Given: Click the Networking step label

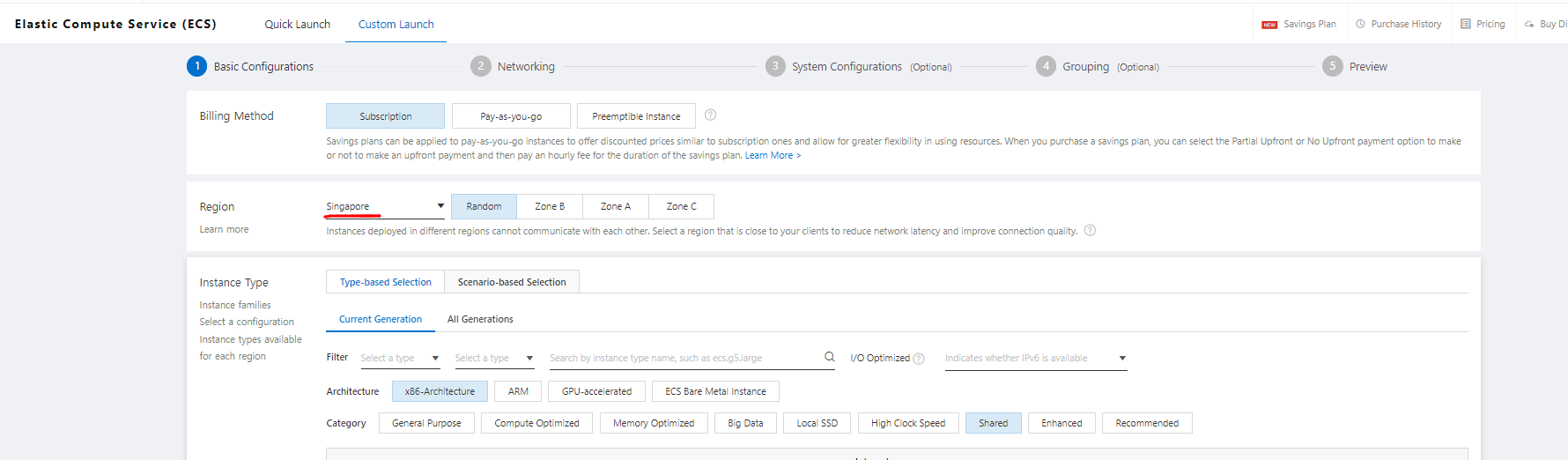Looking at the screenshot, I should click(526, 66).
